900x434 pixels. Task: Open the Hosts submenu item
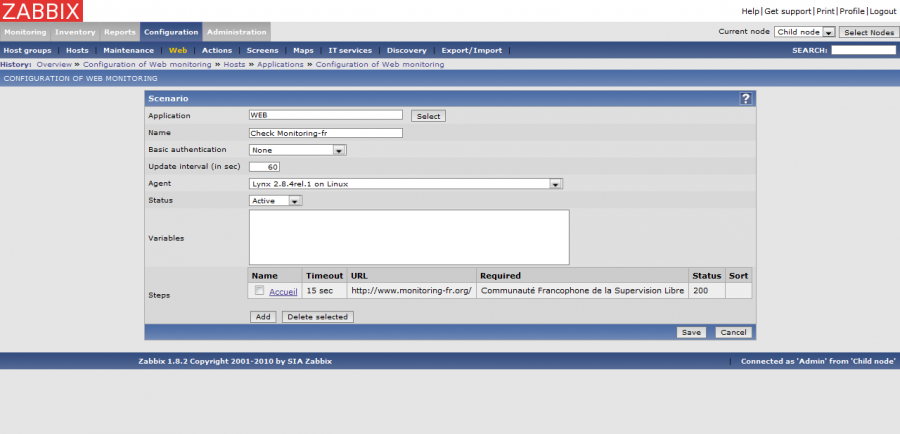pos(77,51)
